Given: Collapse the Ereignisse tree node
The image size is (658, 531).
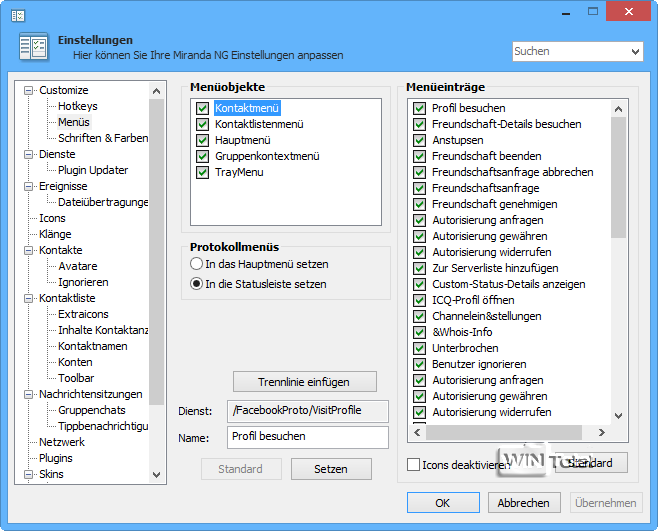Looking at the screenshot, I should coord(29,186).
